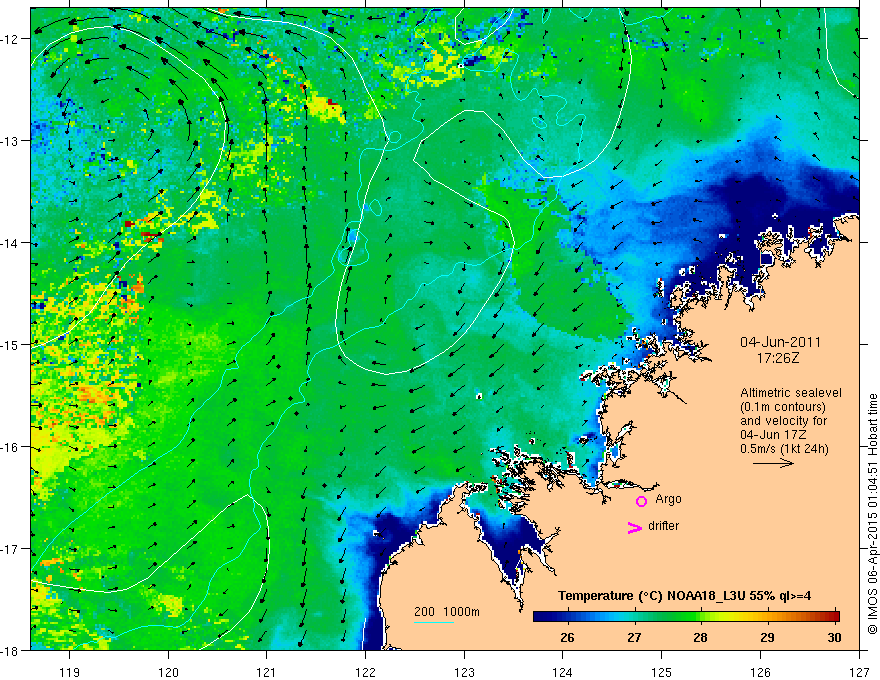Click latitude label -12 on y-axis
Viewport: 880px width, 680px height.
pyautogui.click(x=11, y=39)
